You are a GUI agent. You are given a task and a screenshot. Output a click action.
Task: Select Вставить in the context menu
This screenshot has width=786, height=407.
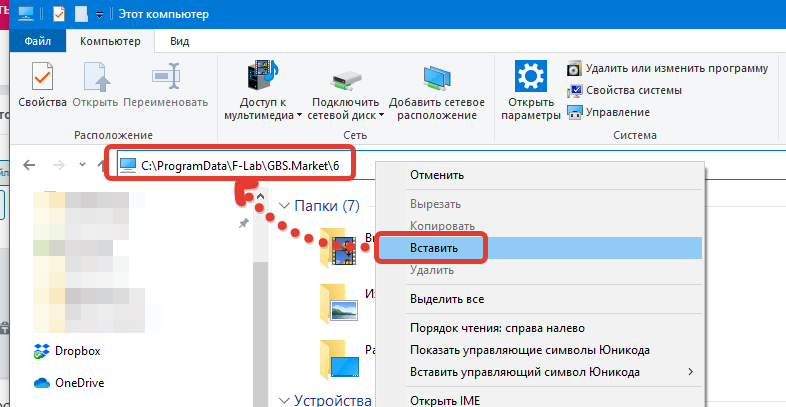434,247
